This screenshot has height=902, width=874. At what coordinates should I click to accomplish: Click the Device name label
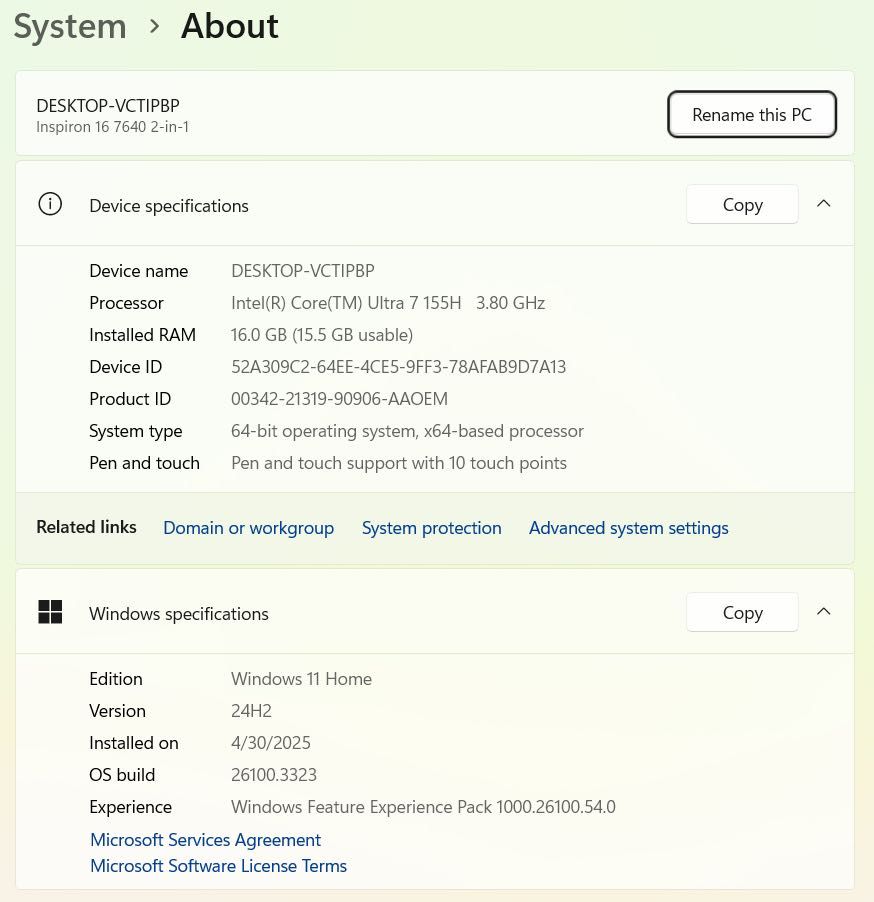tap(139, 270)
